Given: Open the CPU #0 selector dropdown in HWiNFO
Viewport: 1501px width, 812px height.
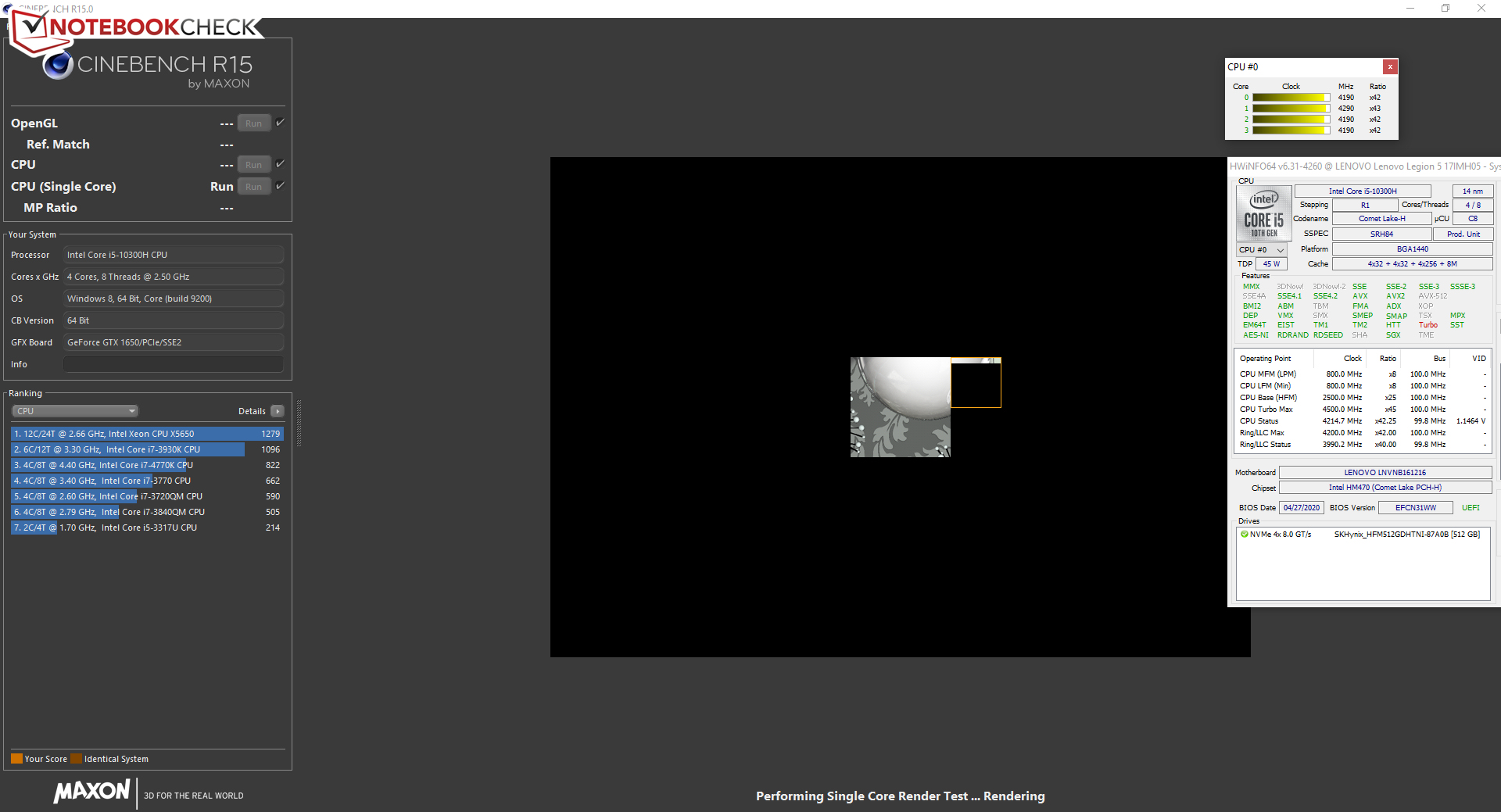Looking at the screenshot, I should [1262, 250].
